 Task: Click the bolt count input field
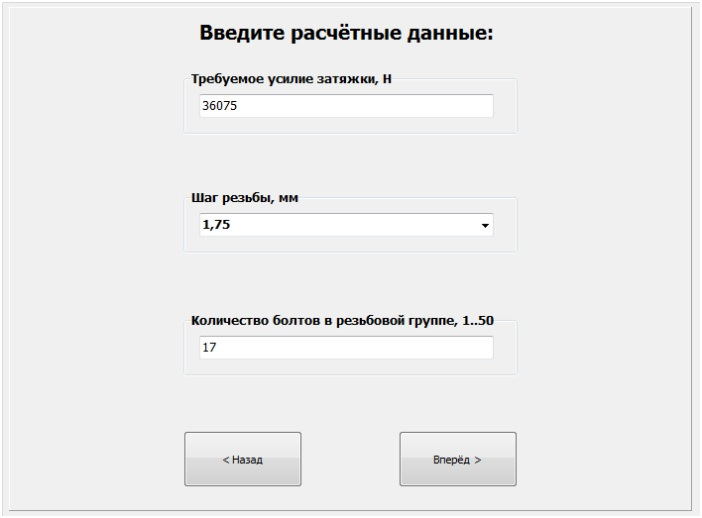(x=346, y=348)
